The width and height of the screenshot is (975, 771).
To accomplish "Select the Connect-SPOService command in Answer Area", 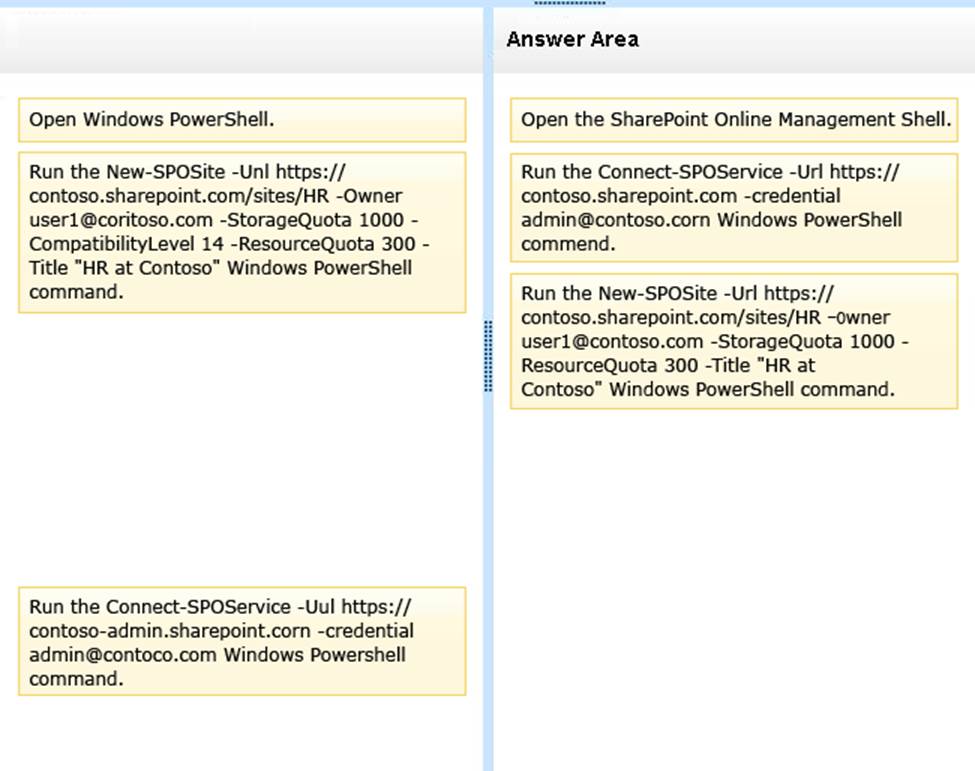I will tap(734, 208).
